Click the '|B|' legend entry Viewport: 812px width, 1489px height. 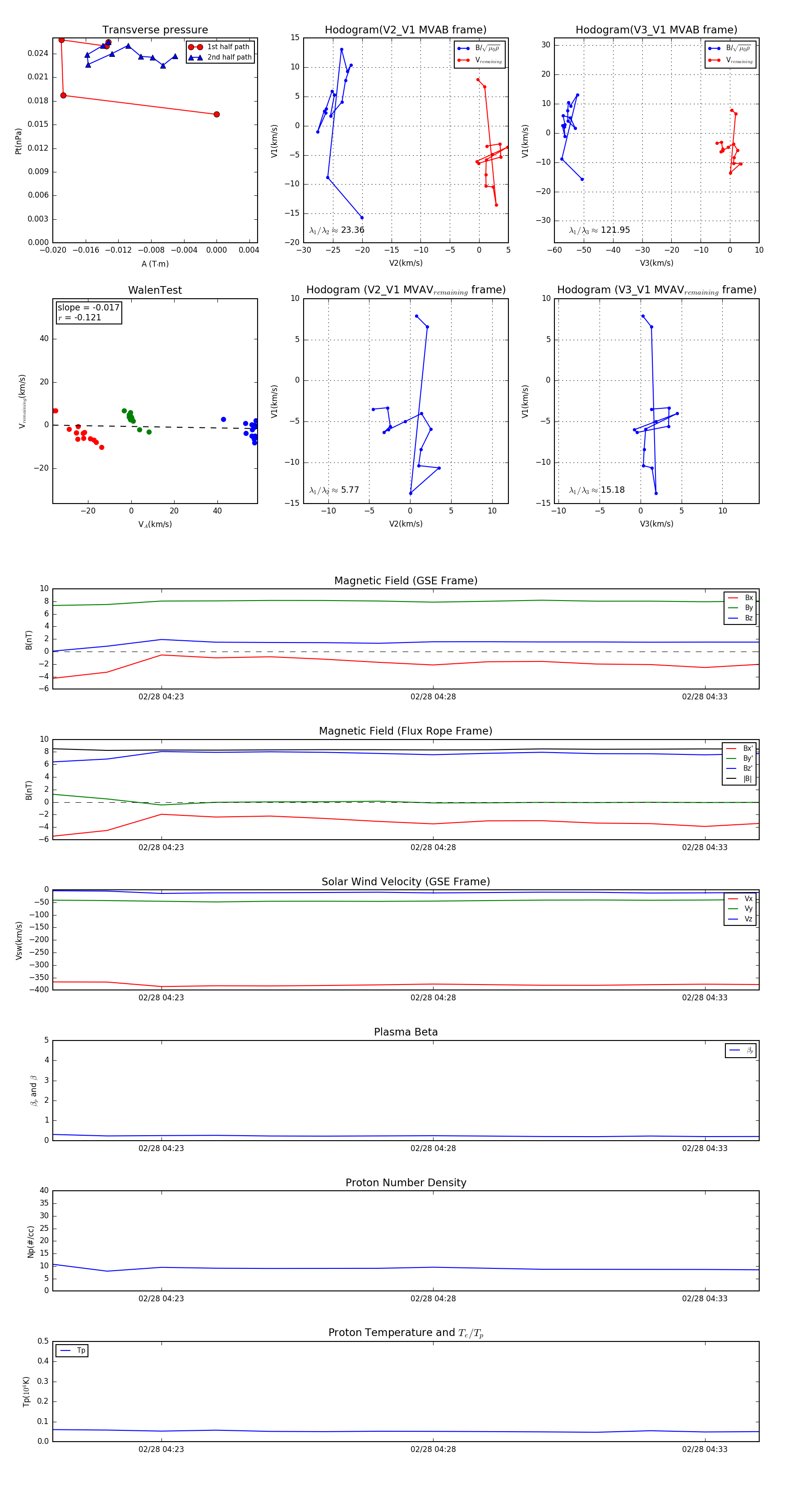pos(740,779)
